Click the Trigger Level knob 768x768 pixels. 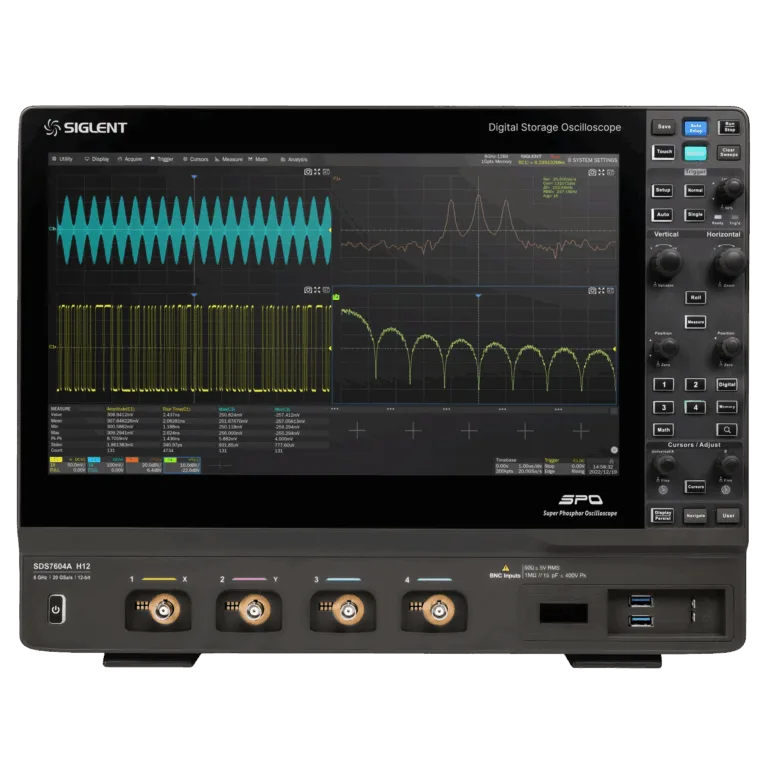tap(730, 188)
